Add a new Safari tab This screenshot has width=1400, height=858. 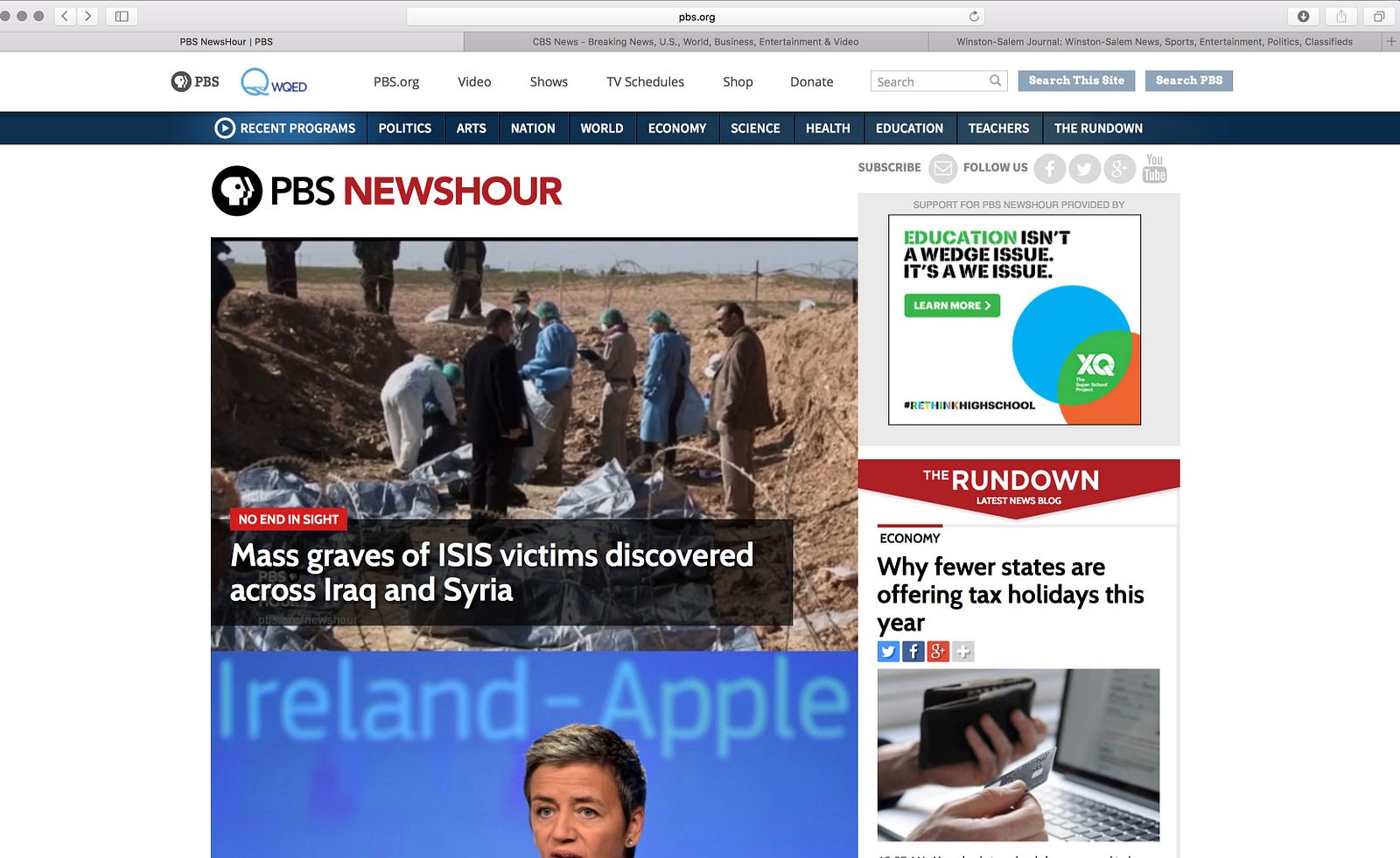[x=1391, y=41]
